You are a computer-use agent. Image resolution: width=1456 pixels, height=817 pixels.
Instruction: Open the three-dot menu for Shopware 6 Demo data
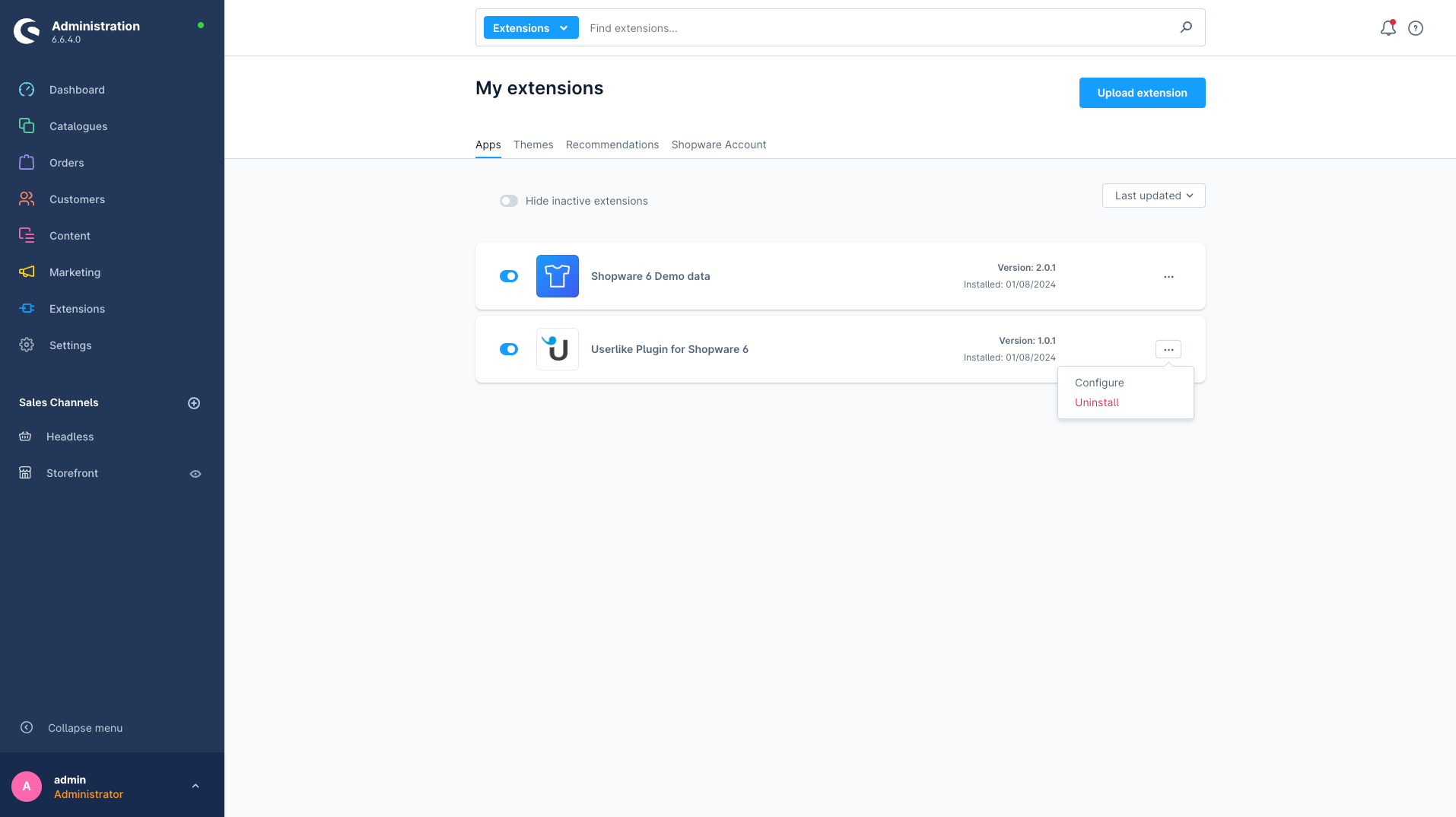1168,277
